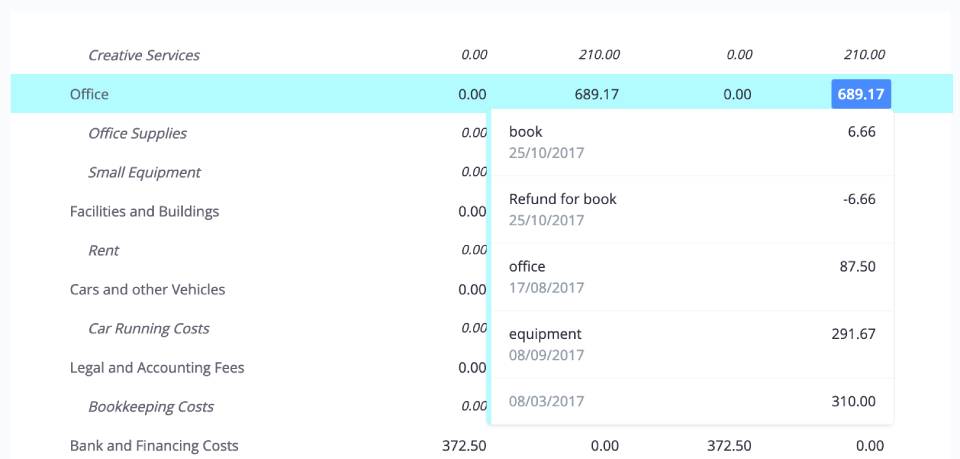Image resolution: width=960 pixels, height=459 pixels.
Task: Click the first 372.50 Bank and Financing amount
Action: point(464,446)
